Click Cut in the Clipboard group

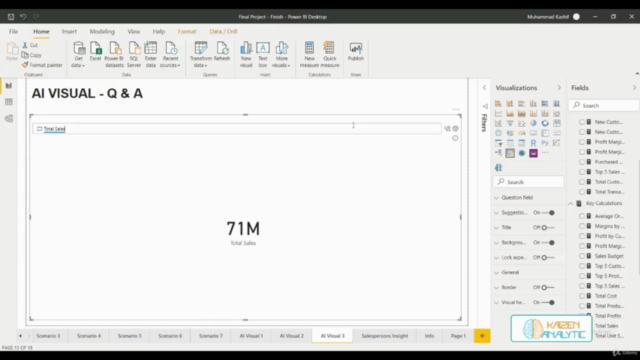click(30, 45)
